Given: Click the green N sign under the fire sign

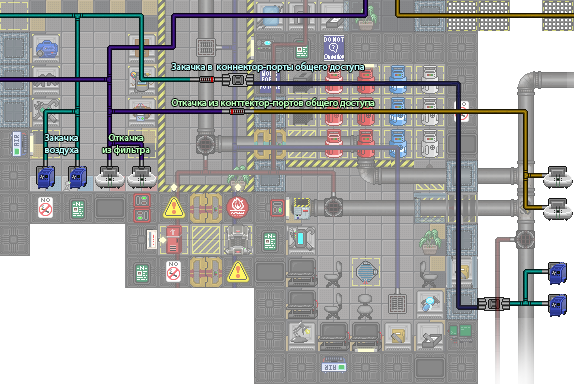Looking at the screenshot, I should tap(270, 241).
